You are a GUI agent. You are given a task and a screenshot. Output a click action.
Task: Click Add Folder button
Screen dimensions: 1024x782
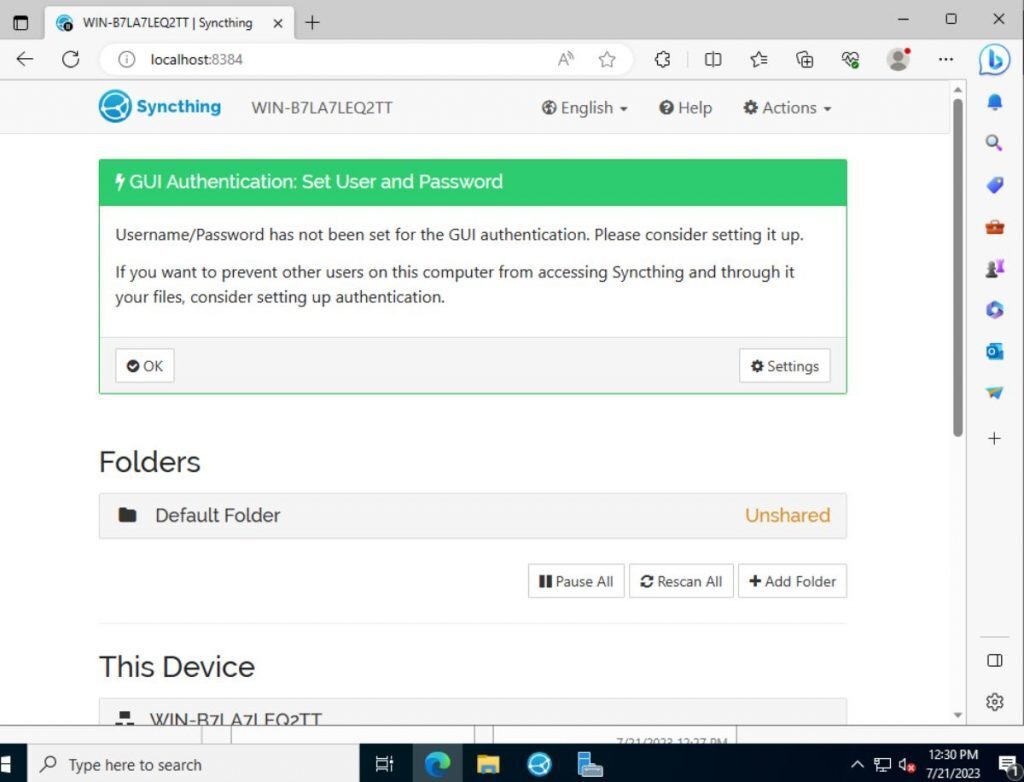pos(792,581)
